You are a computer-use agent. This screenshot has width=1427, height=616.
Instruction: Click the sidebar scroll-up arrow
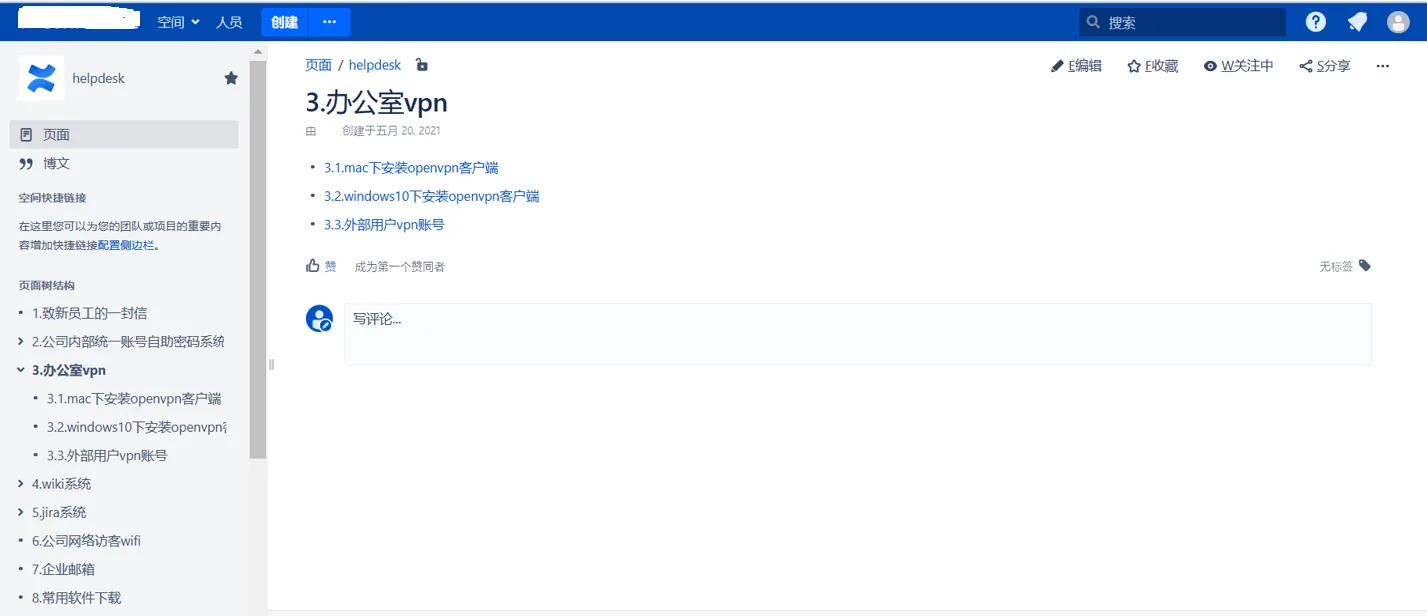(258, 50)
